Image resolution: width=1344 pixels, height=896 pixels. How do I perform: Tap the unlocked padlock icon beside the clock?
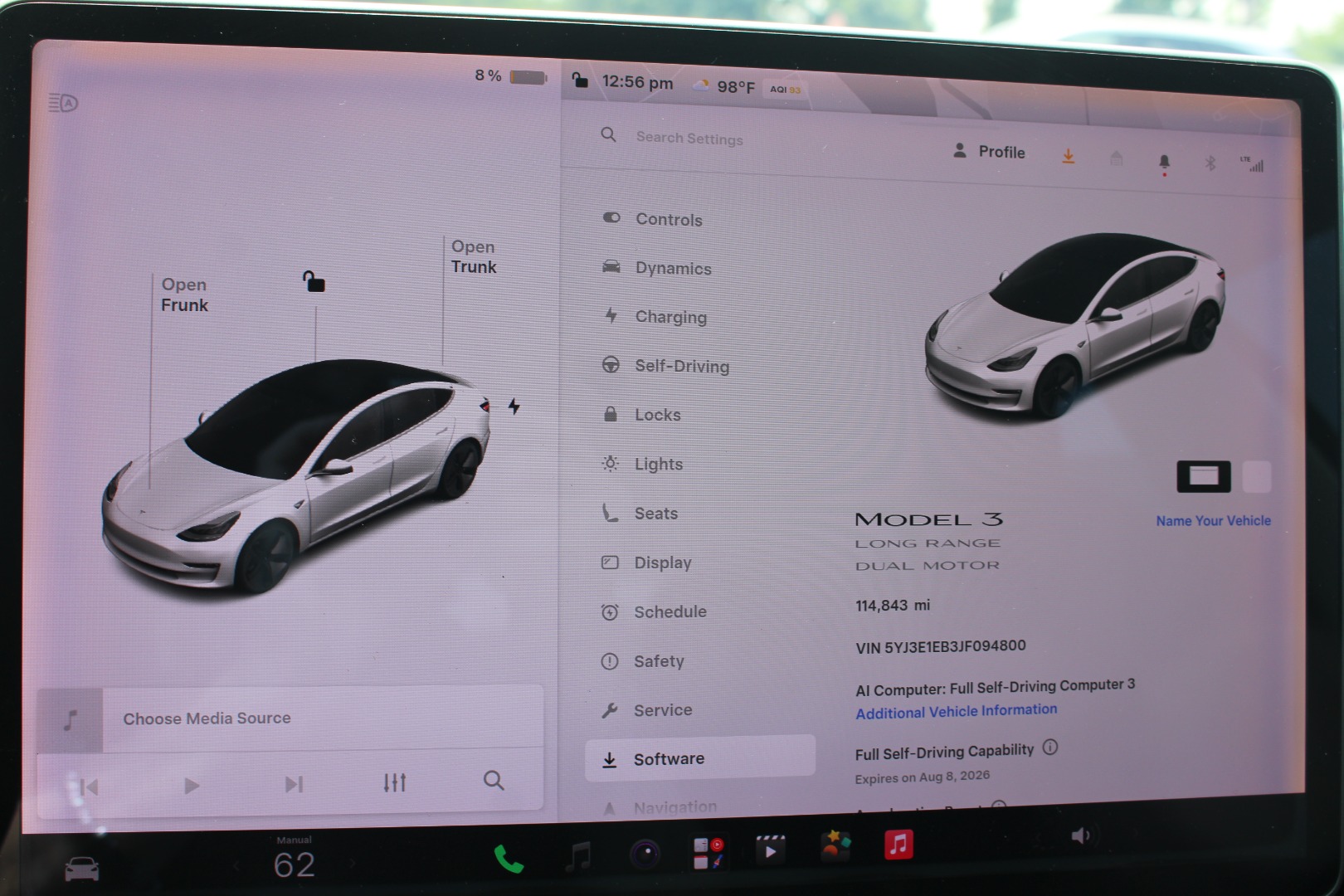pos(580,80)
